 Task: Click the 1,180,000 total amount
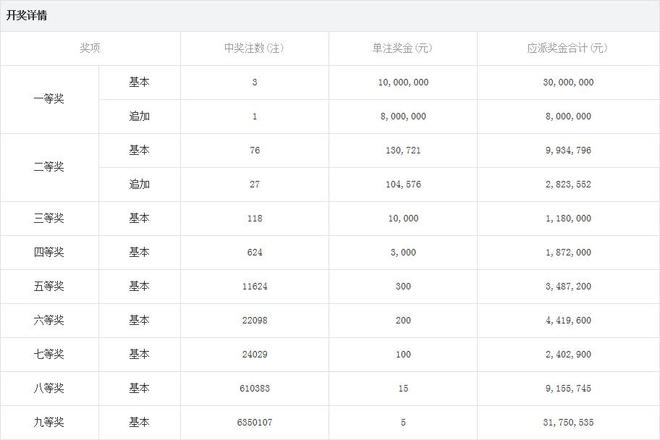point(568,219)
